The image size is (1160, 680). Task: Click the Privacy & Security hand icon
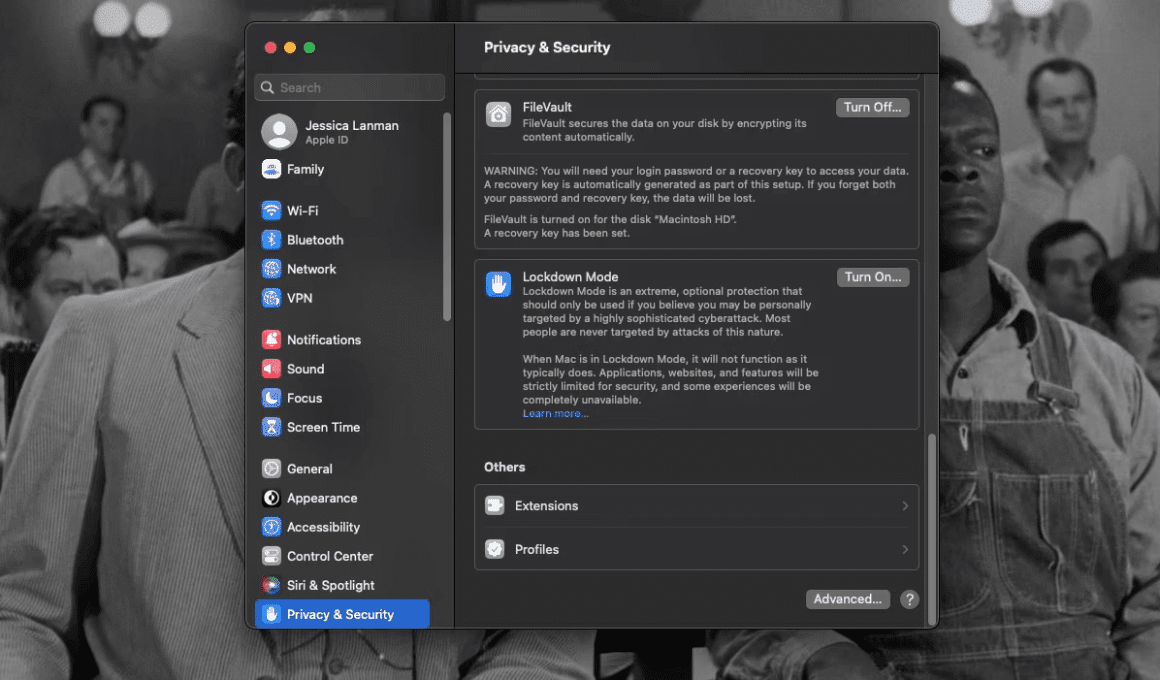(272, 614)
